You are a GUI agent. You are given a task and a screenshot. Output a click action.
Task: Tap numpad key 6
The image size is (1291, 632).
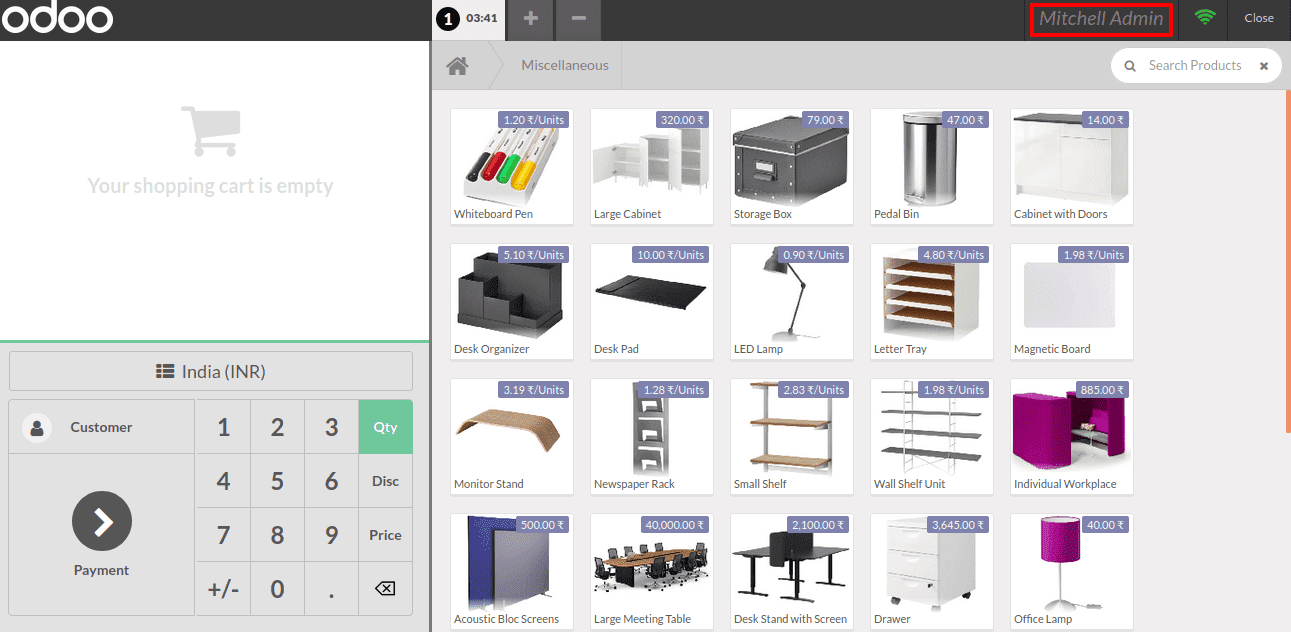331,481
